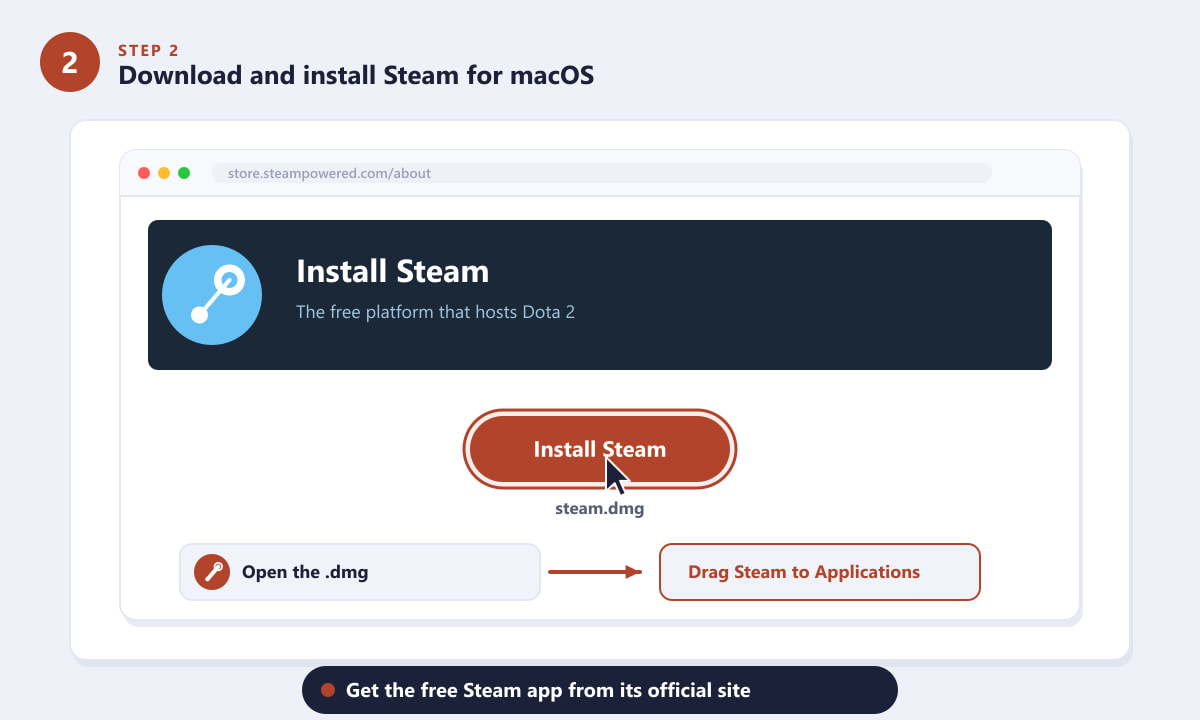The height and width of the screenshot is (720, 1200).
Task: Close the browser window with the red button
Action: coord(144,173)
